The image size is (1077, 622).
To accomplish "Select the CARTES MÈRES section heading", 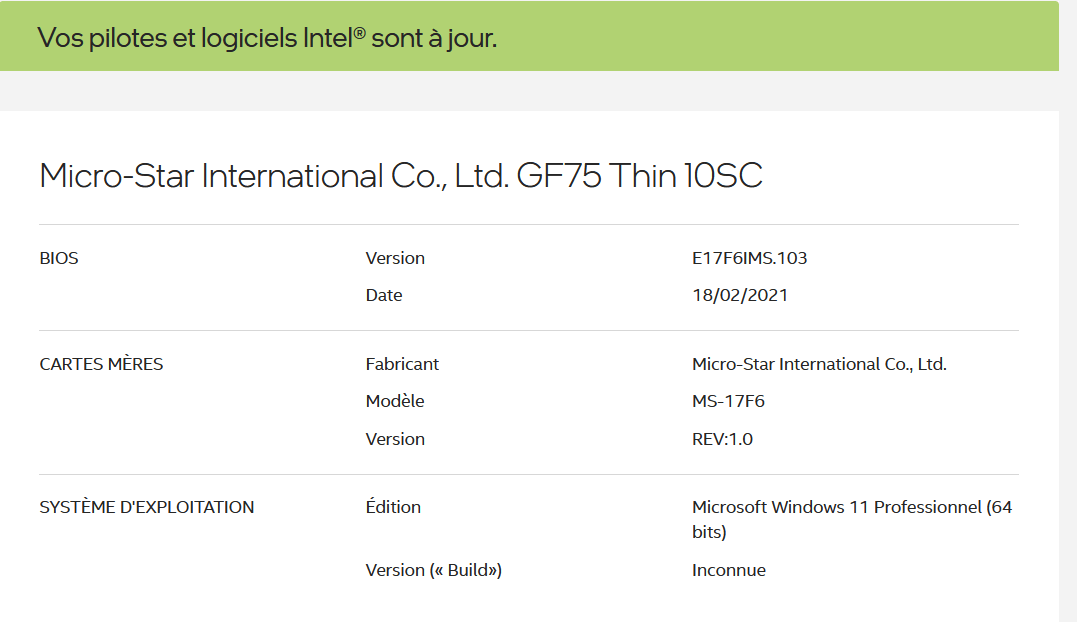I will [x=101, y=364].
